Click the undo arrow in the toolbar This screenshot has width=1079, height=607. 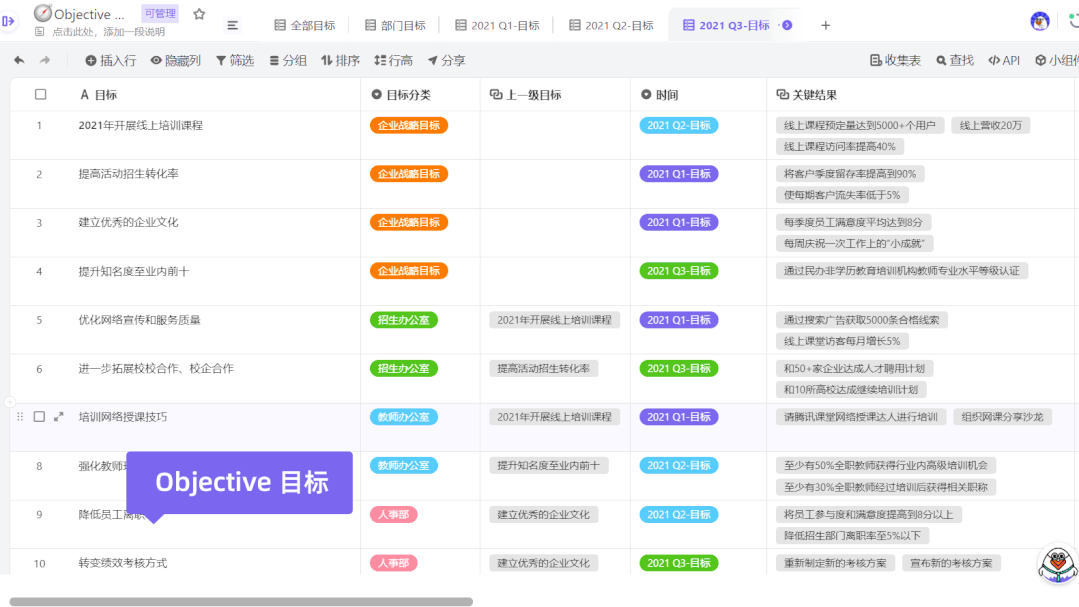[x=19, y=61]
